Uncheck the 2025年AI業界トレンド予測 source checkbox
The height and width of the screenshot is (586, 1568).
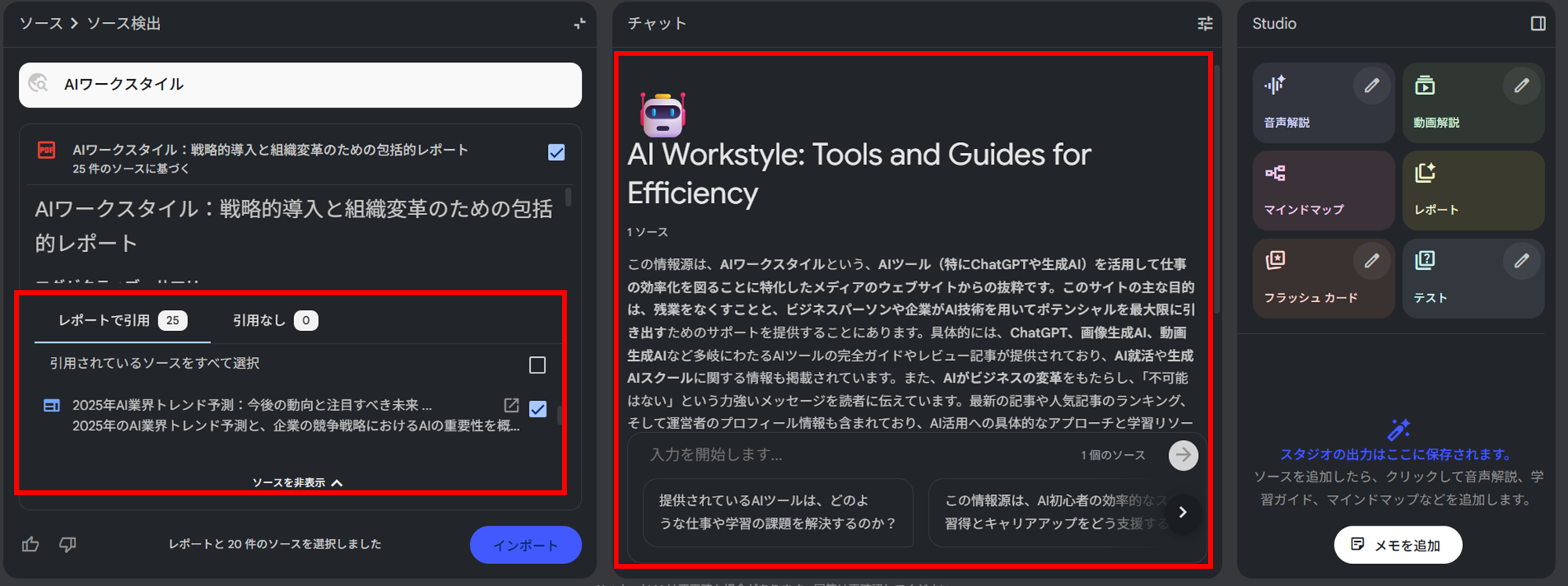pos(538,409)
